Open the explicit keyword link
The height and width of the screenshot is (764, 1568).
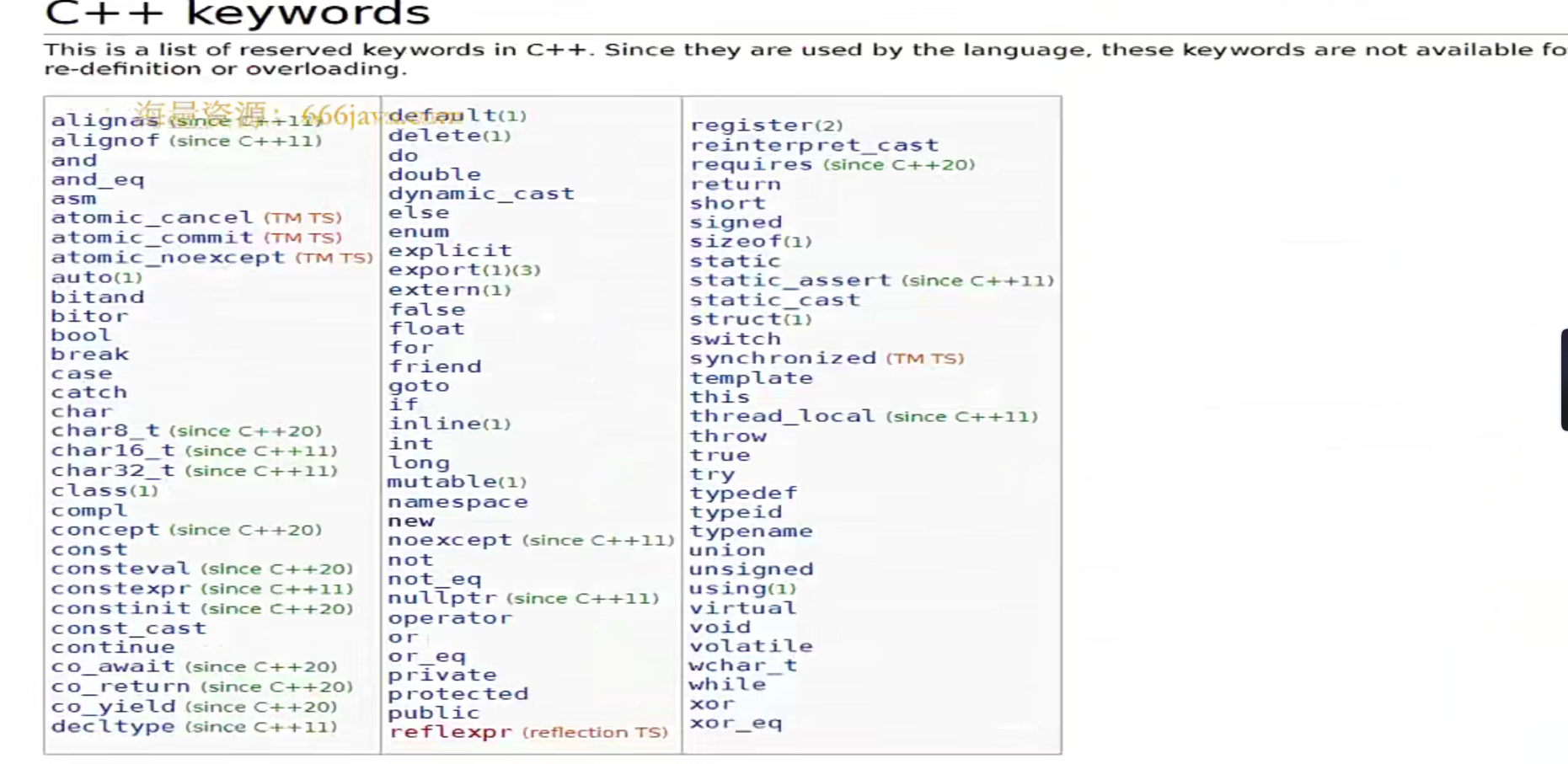450,250
